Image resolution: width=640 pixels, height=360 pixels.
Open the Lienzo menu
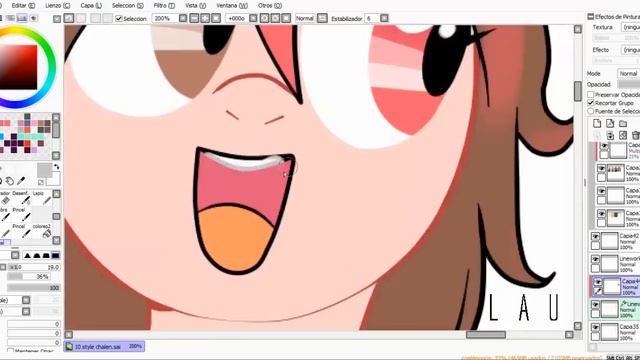pyautogui.click(x=58, y=6)
